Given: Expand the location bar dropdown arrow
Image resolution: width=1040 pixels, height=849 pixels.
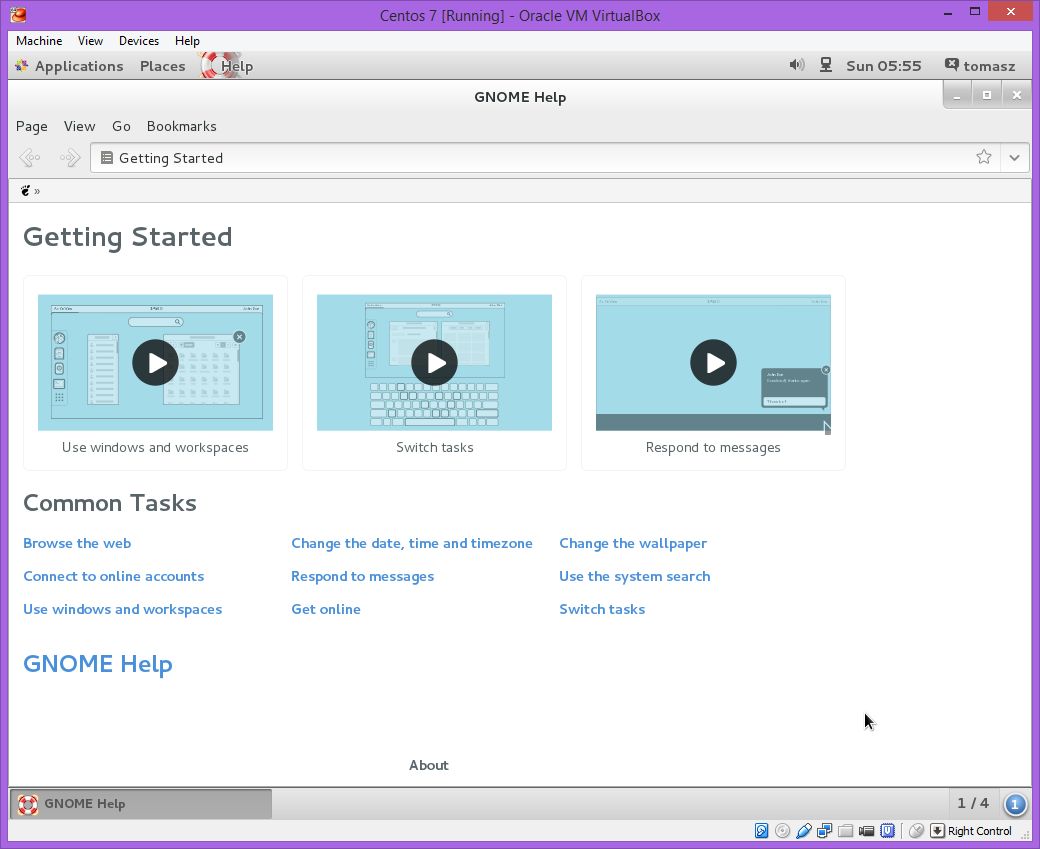Looking at the screenshot, I should pyautogui.click(x=1014, y=158).
